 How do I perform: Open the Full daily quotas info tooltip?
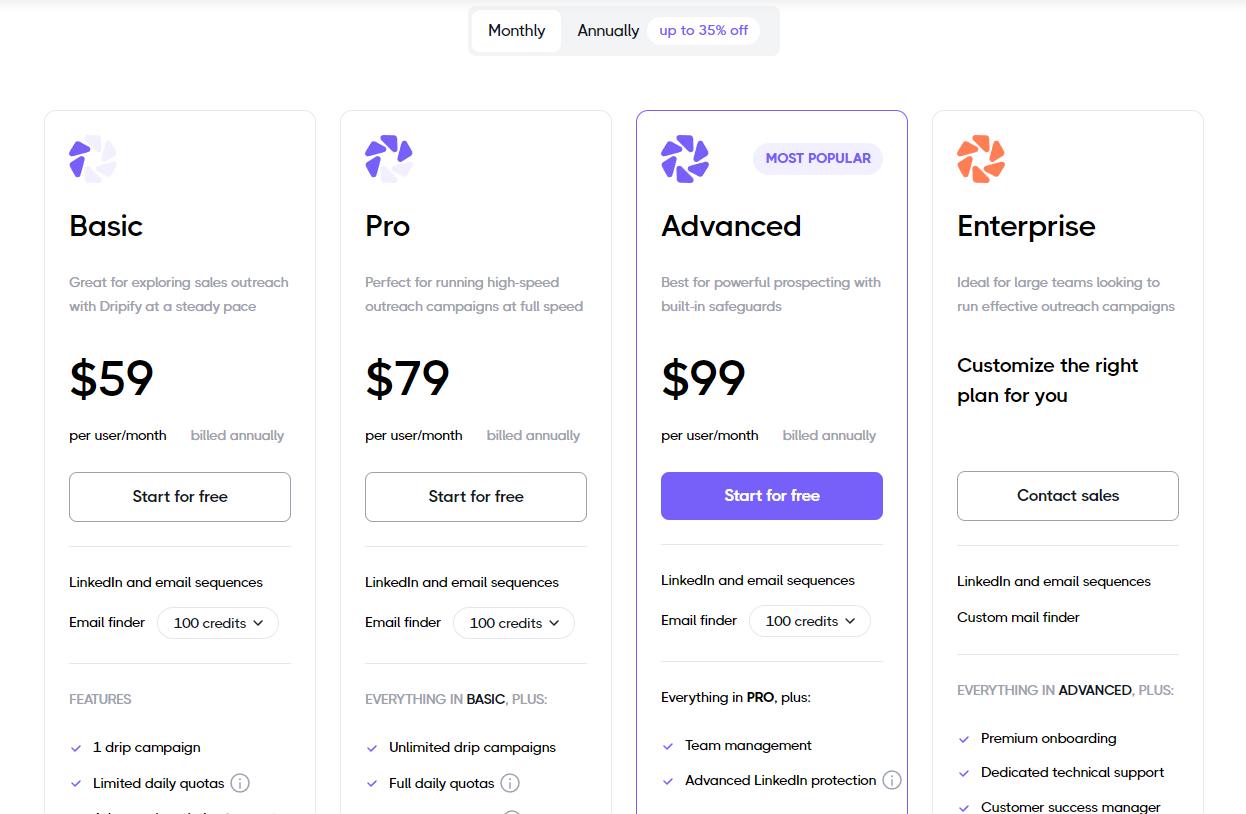pyautogui.click(x=511, y=783)
